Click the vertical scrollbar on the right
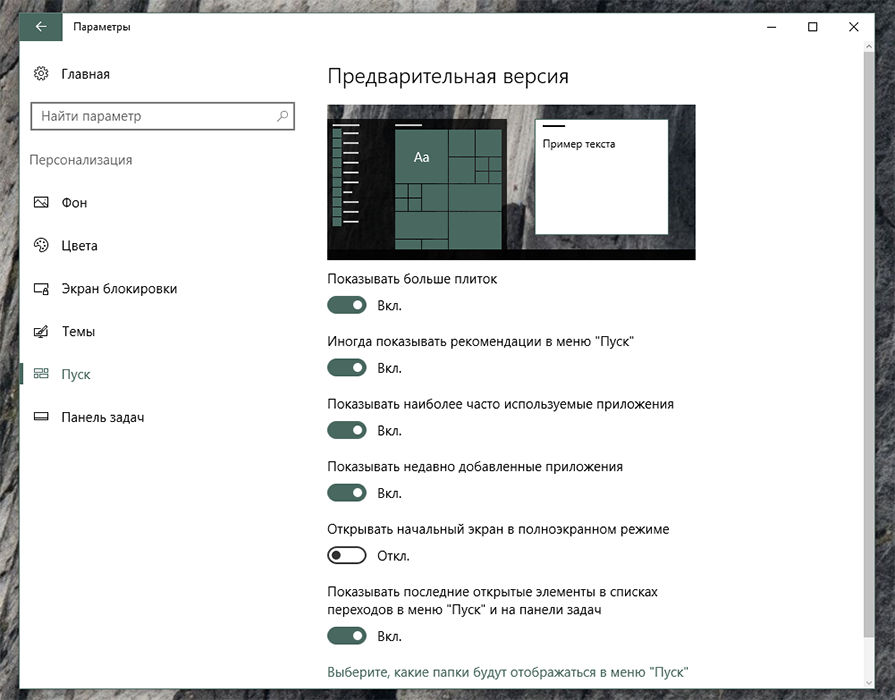 (867, 350)
